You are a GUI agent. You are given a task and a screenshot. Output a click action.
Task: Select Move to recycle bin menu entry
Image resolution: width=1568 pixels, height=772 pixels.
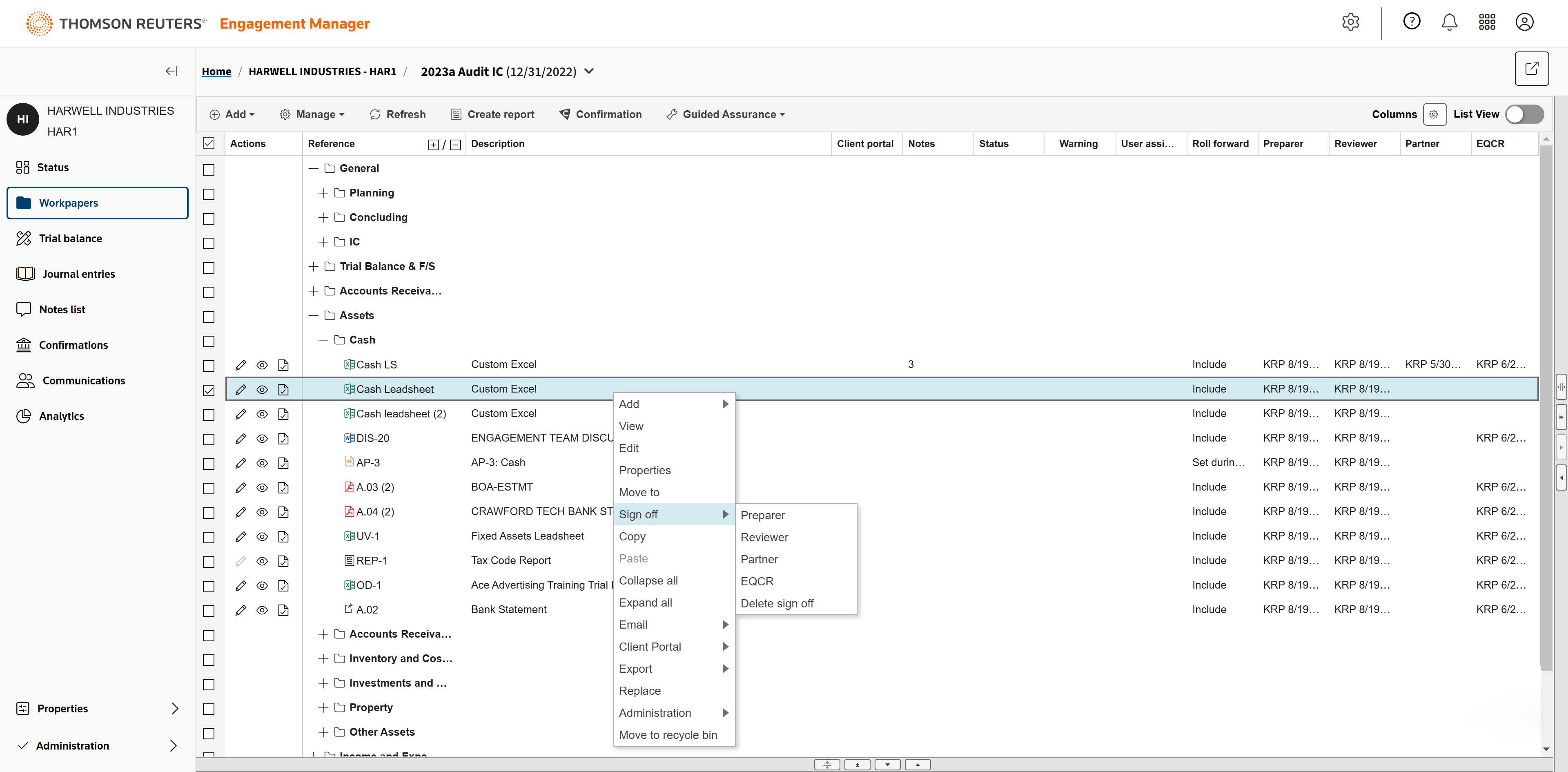[667, 735]
